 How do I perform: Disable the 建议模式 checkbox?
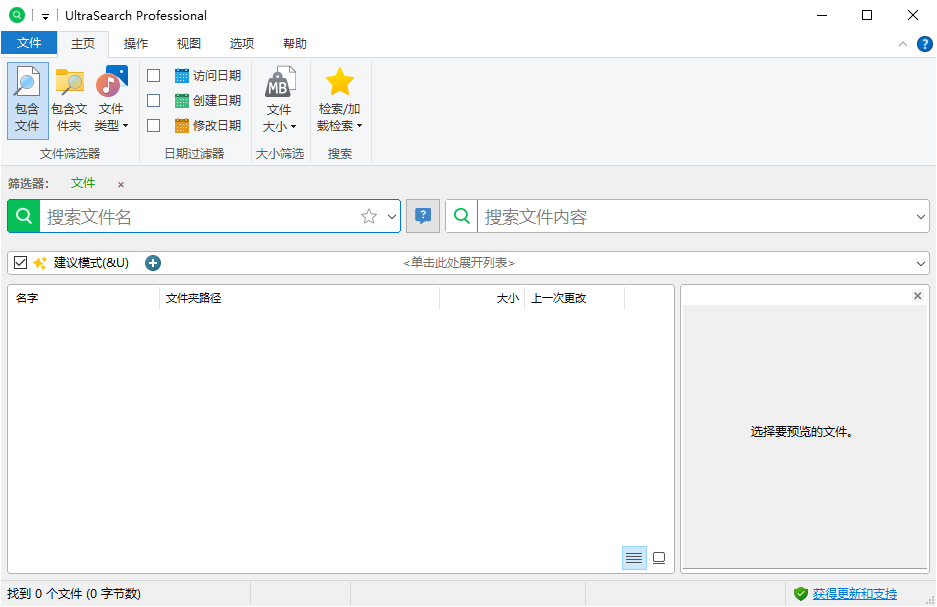[20, 262]
